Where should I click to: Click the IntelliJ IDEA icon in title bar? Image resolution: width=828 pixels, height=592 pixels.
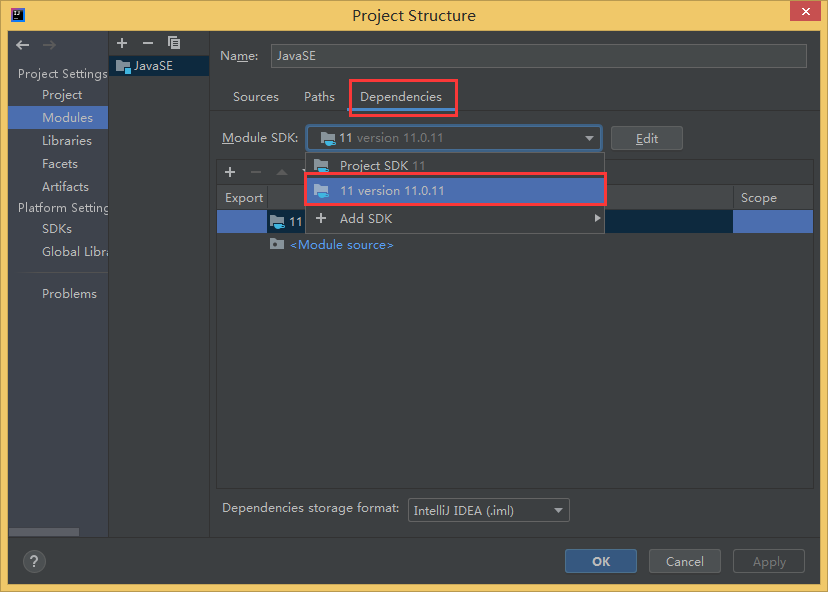coord(18,15)
